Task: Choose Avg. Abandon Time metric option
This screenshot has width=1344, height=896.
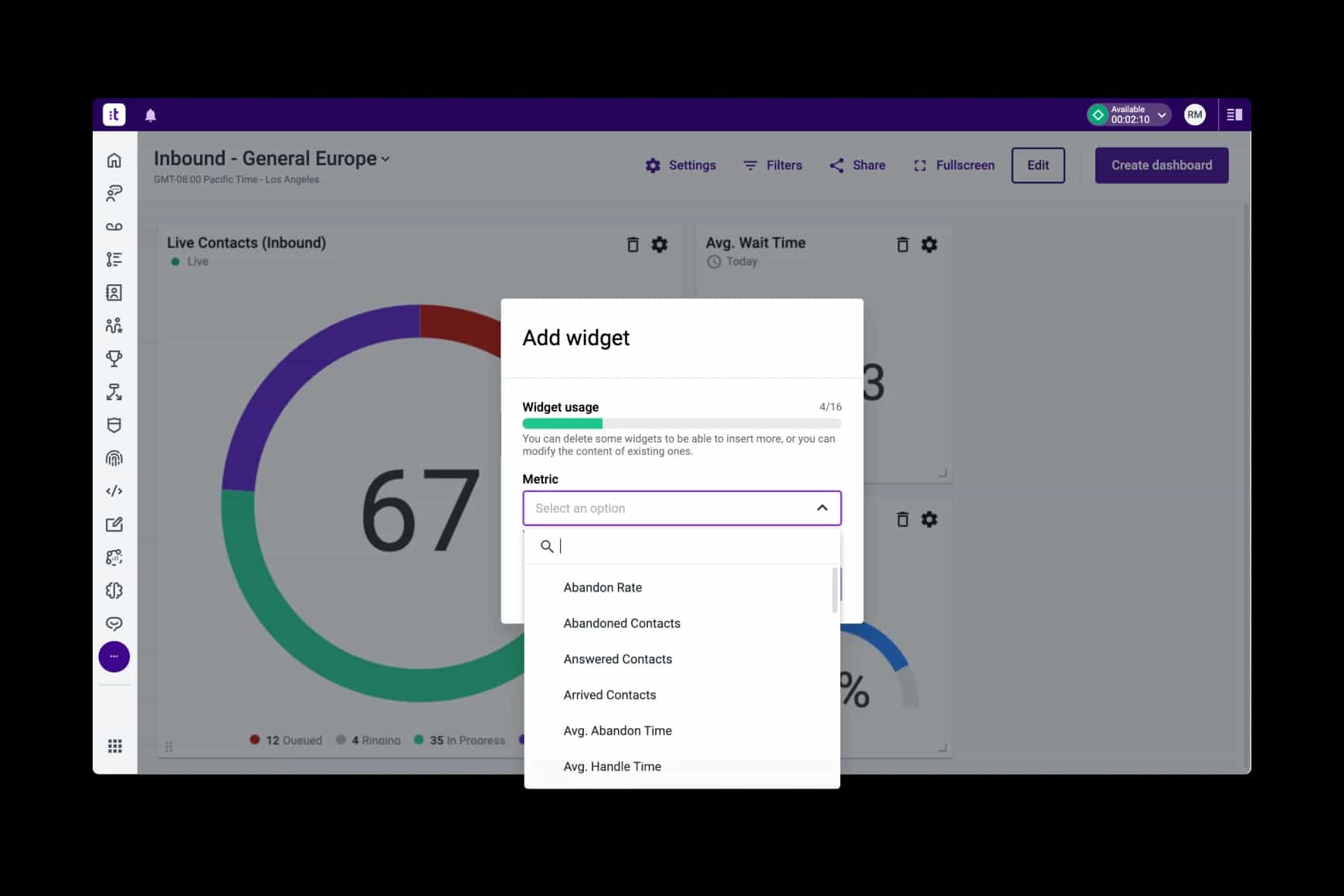Action: pyautogui.click(x=617, y=731)
